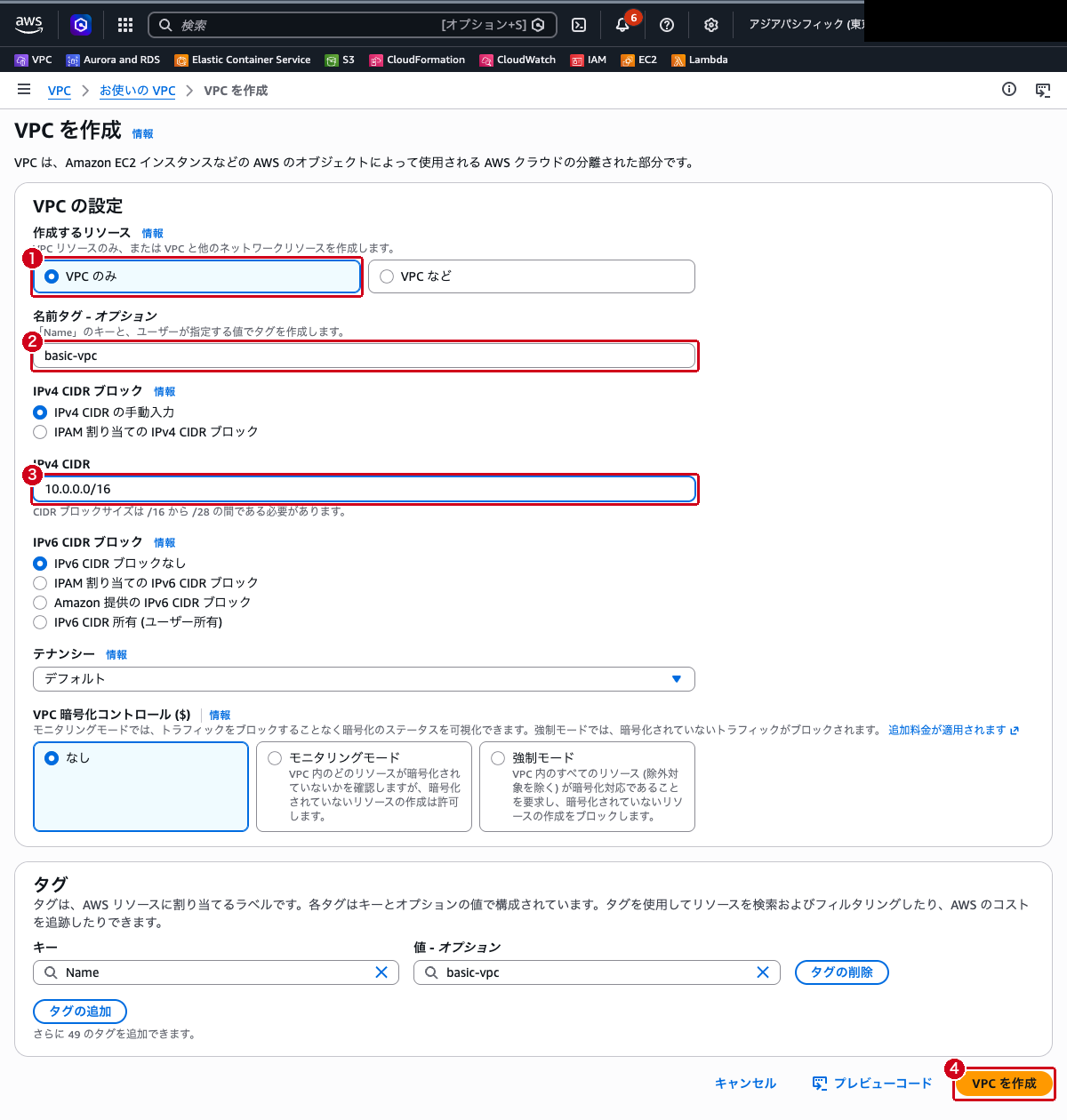Open the IAM bookmark
The image size is (1067, 1120).
589,60
